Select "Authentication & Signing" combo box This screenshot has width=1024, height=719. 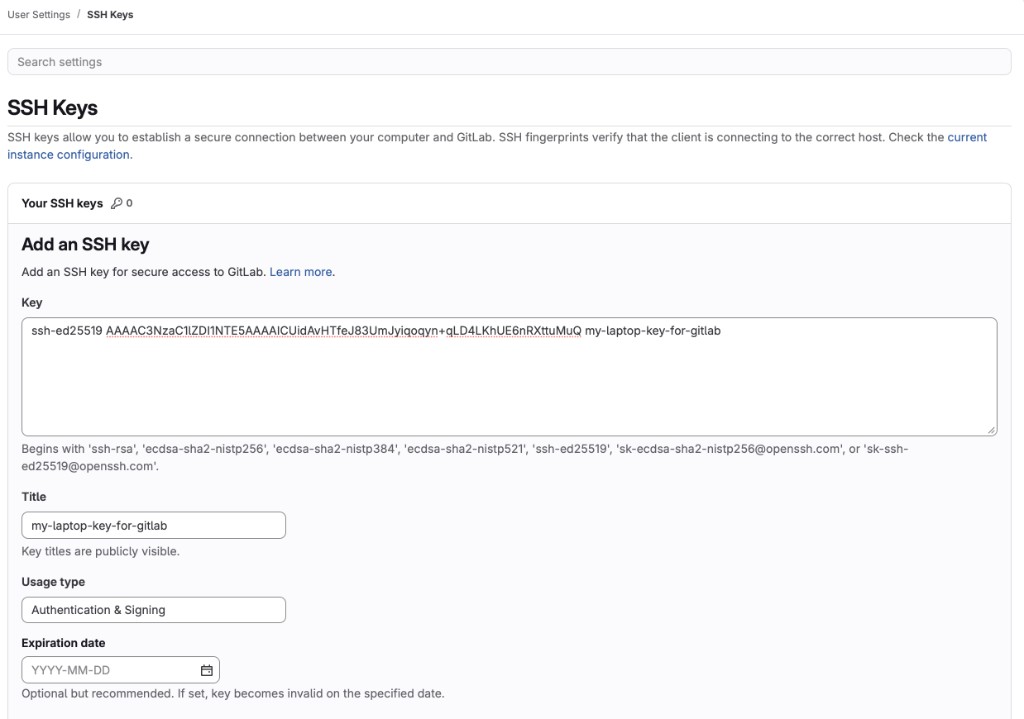153,609
